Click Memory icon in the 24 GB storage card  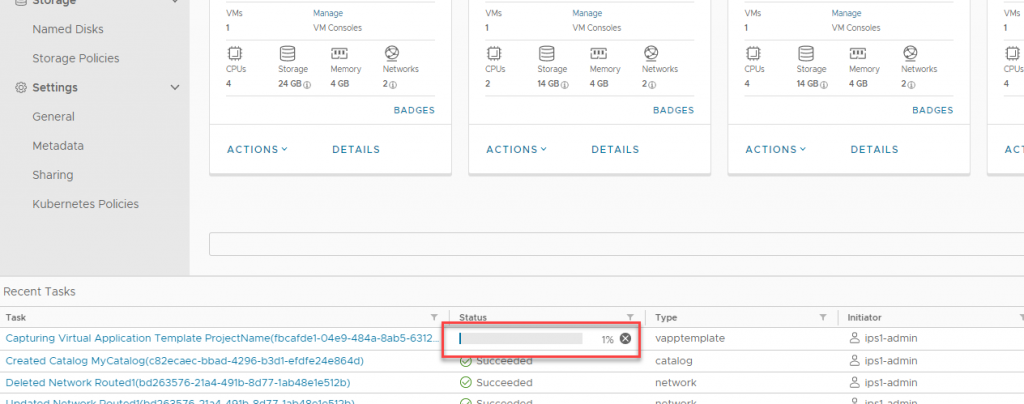[x=339, y=53]
